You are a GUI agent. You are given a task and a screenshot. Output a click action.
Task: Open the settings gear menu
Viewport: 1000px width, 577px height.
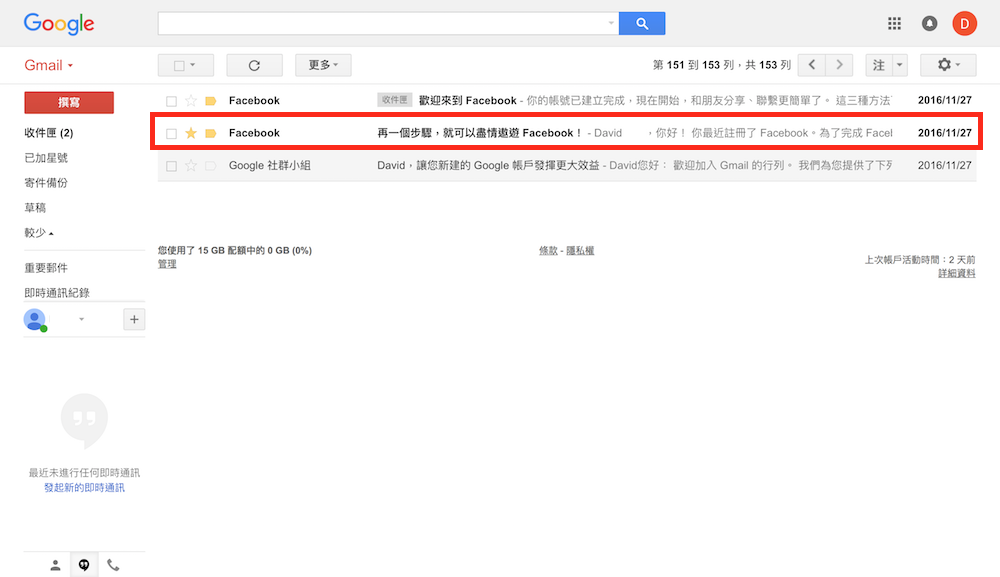coord(948,65)
